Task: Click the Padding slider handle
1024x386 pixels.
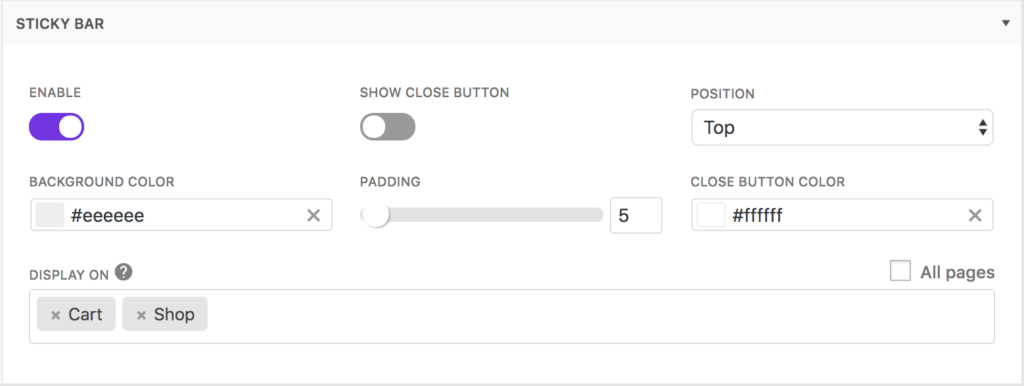Action: pos(376,215)
